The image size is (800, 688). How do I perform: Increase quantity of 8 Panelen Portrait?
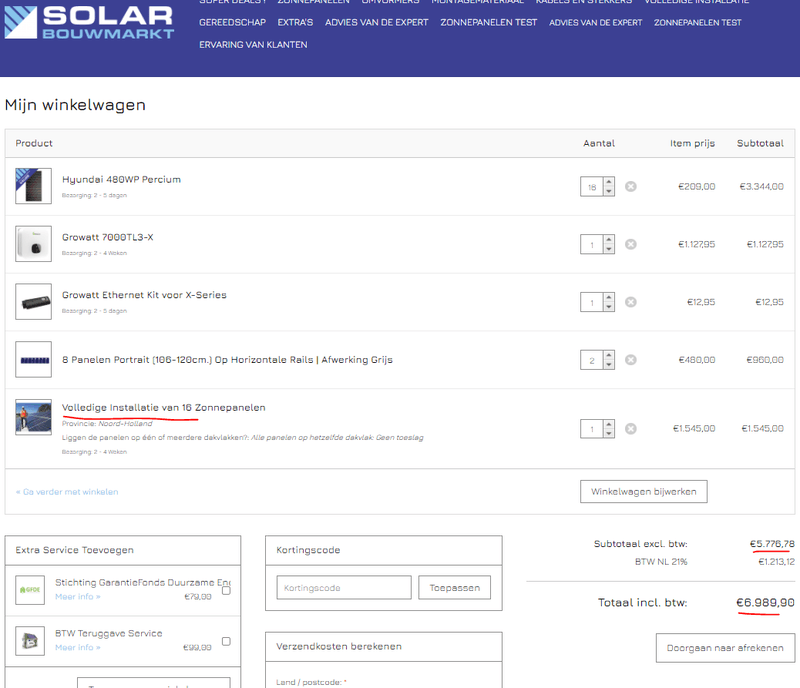tap(609, 356)
